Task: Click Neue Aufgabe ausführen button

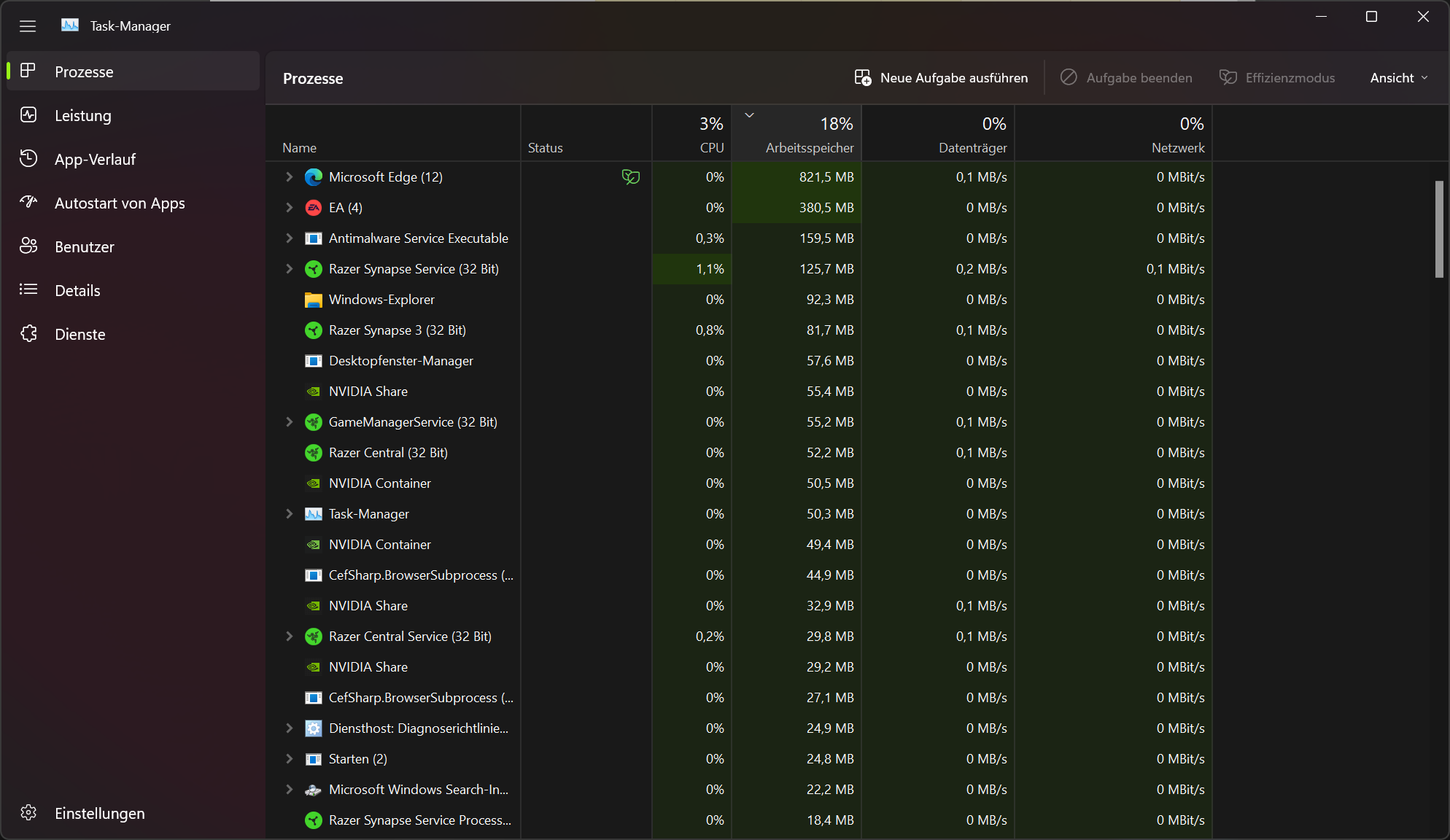Action: click(x=941, y=78)
